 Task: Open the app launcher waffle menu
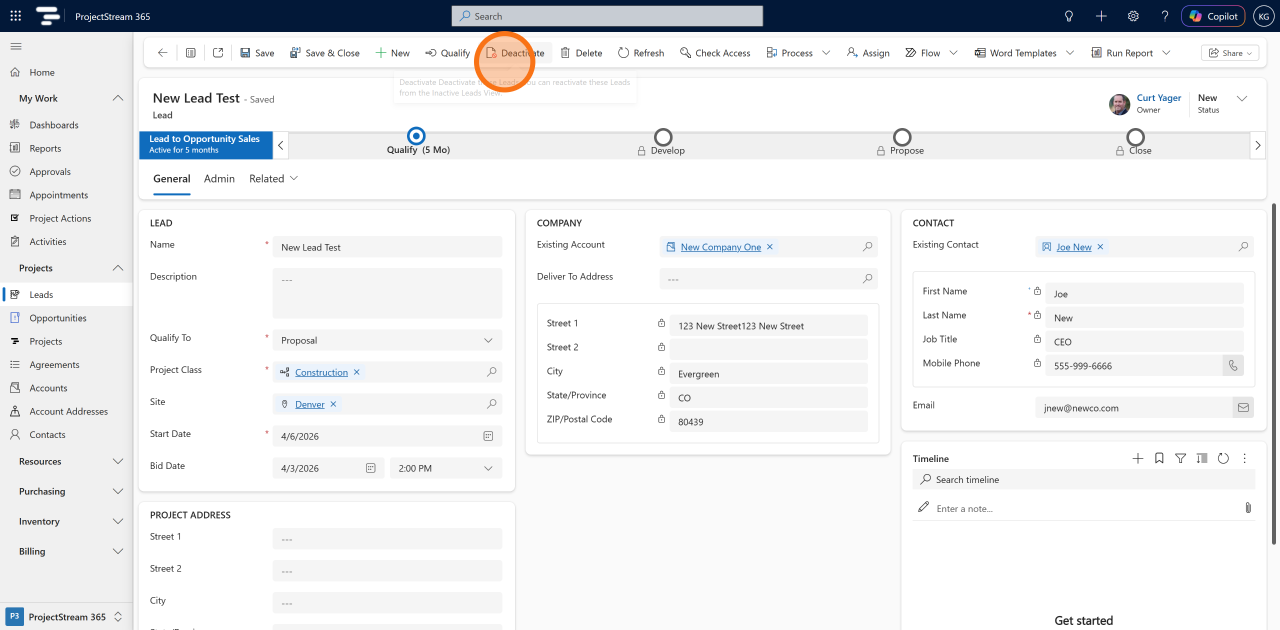[15, 16]
